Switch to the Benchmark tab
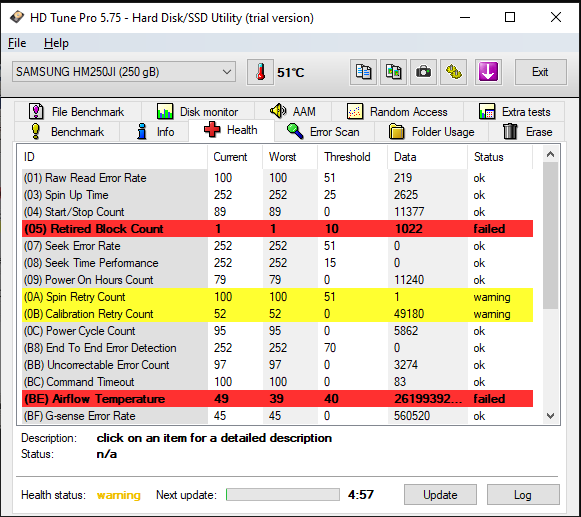The image size is (581, 517). [x=67, y=132]
